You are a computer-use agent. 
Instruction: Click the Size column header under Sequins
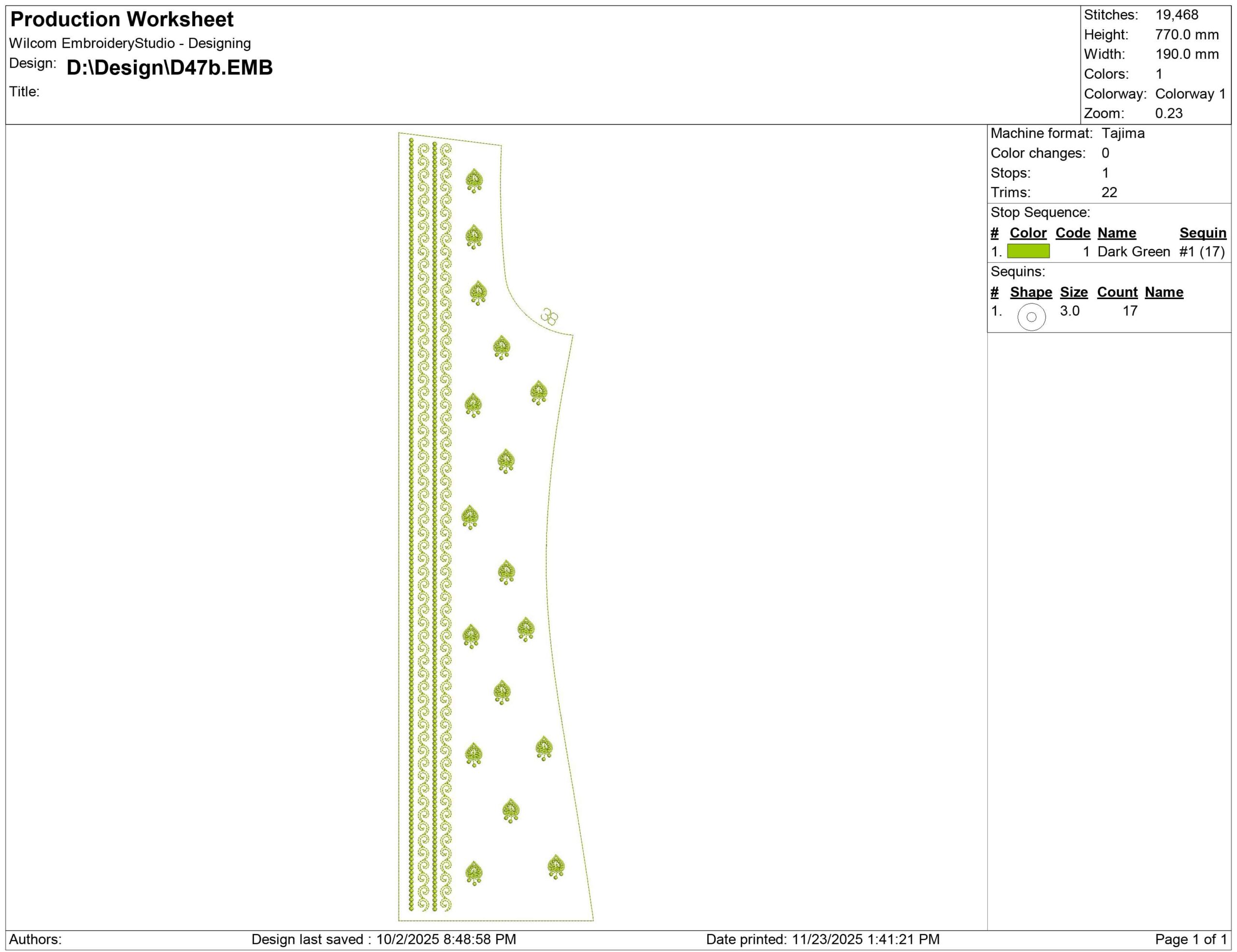pos(1073,292)
